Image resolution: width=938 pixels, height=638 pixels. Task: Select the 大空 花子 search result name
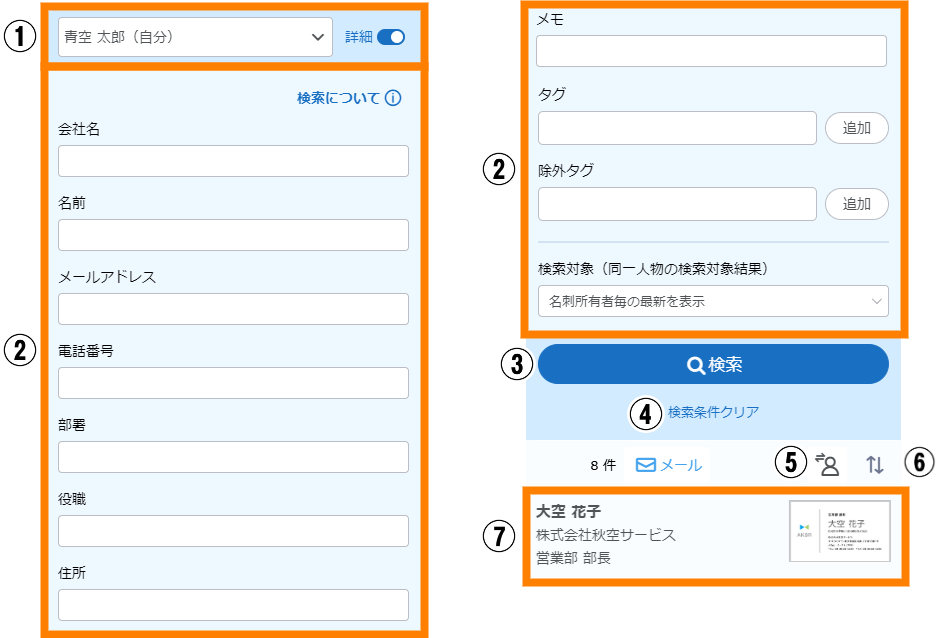[x=568, y=512]
